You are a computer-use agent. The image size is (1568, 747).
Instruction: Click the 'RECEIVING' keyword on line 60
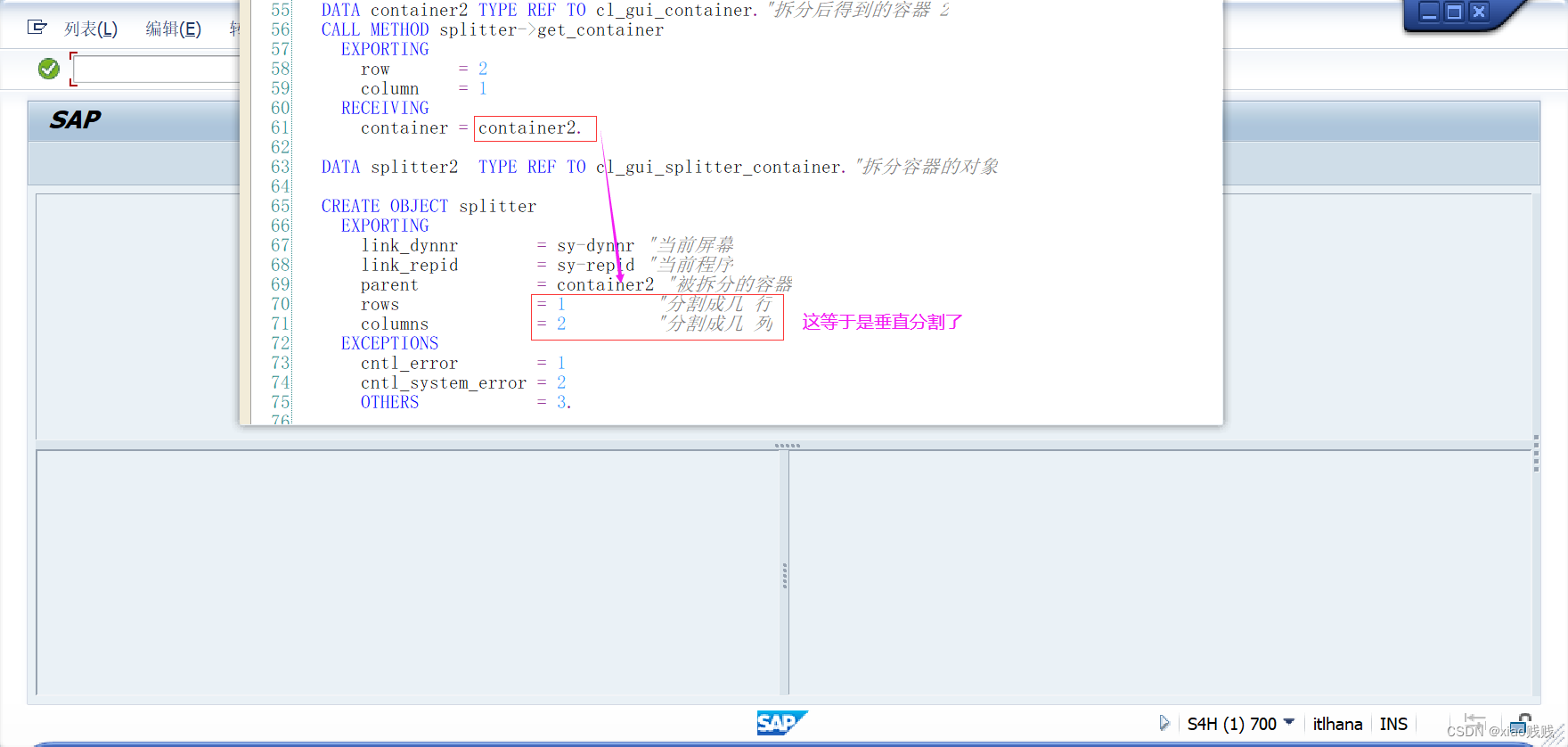385,108
